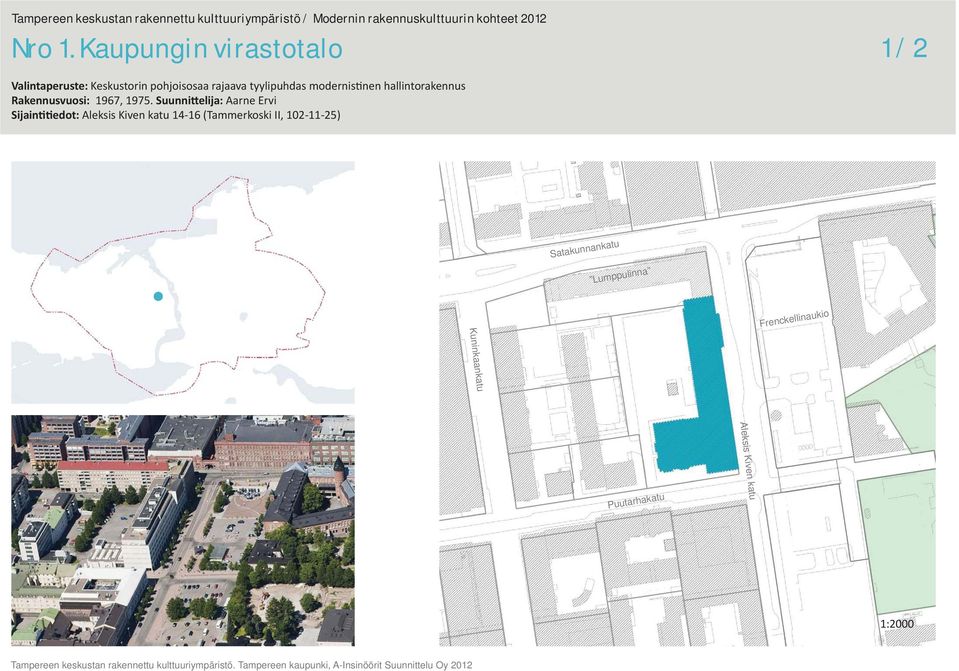Click the footer credit 'A-Insinöörit Suunnittelu Oy 2012'
Image resolution: width=959 pixels, height=671 pixels.
tap(402, 665)
